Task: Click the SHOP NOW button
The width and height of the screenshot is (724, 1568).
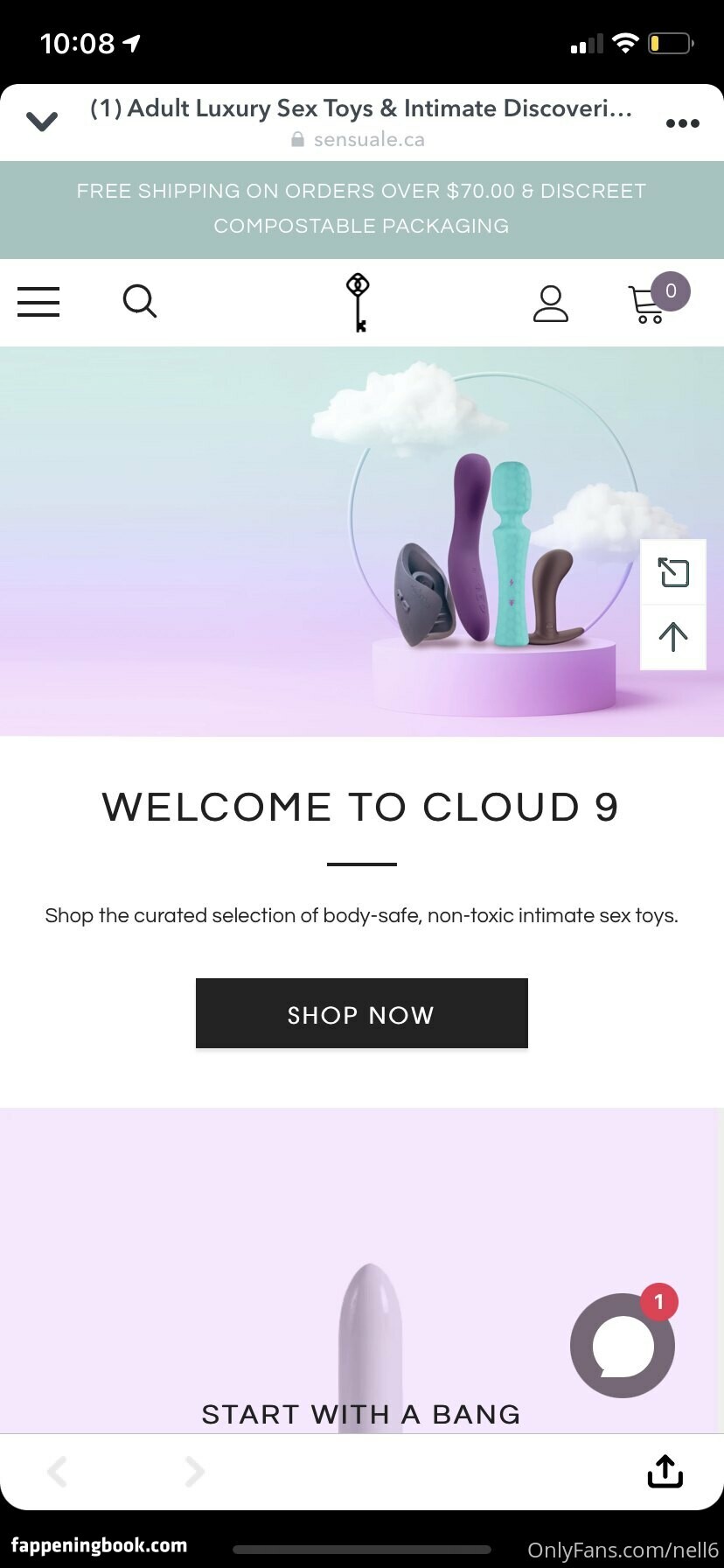Action: (362, 1013)
